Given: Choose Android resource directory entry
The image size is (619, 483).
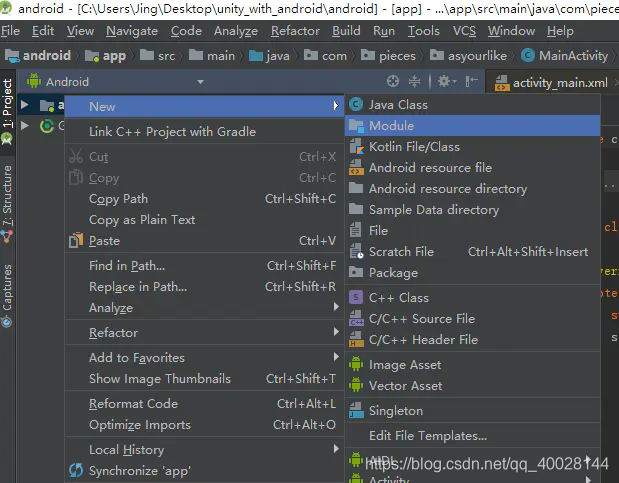Looking at the screenshot, I should (x=473, y=188).
